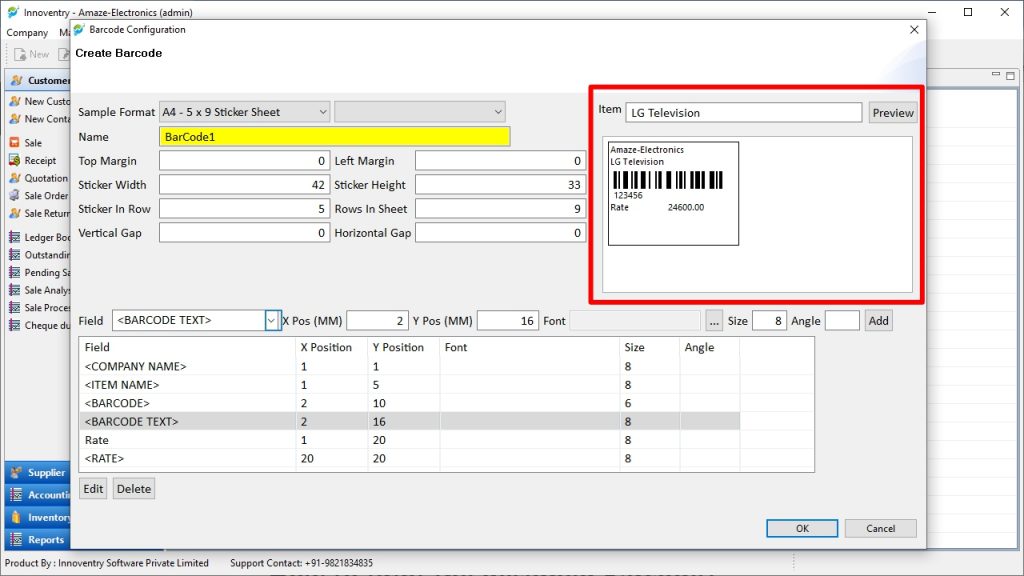Click the Y Position column header

point(404,347)
